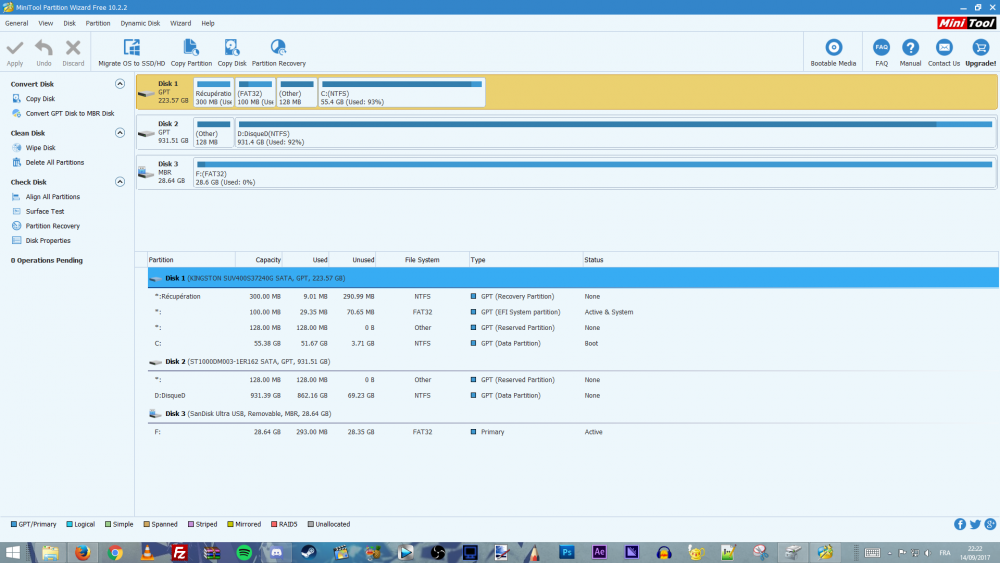Select the Disk 1 drive icon in disk map
The image size is (1000, 563).
pos(146,93)
